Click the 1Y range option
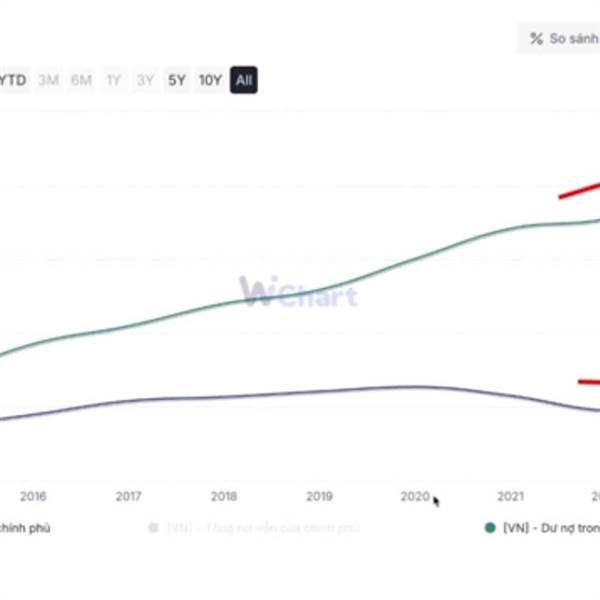 (114, 80)
